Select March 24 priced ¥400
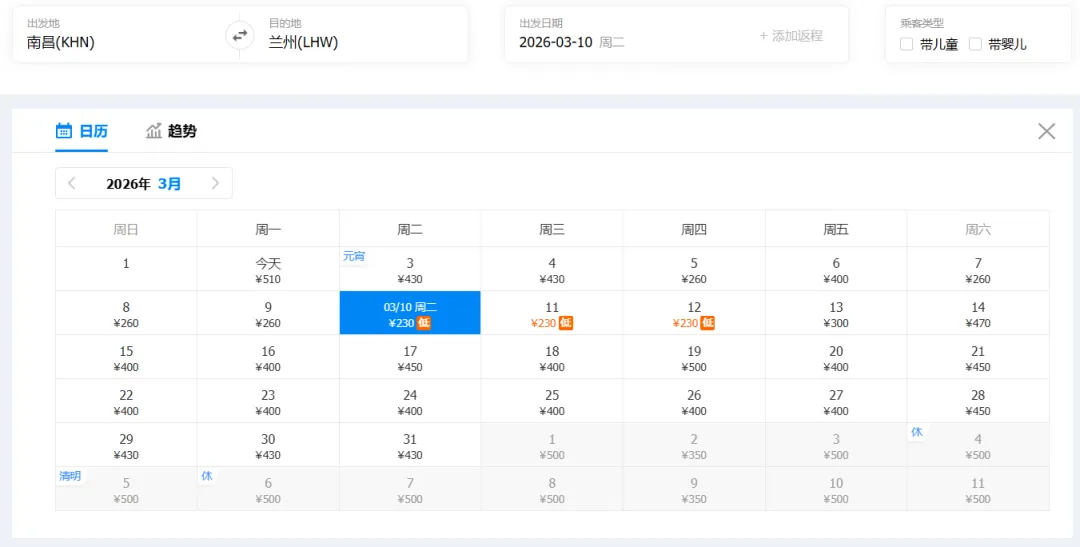This screenshot has height=547, width=1080. [410, 401]
